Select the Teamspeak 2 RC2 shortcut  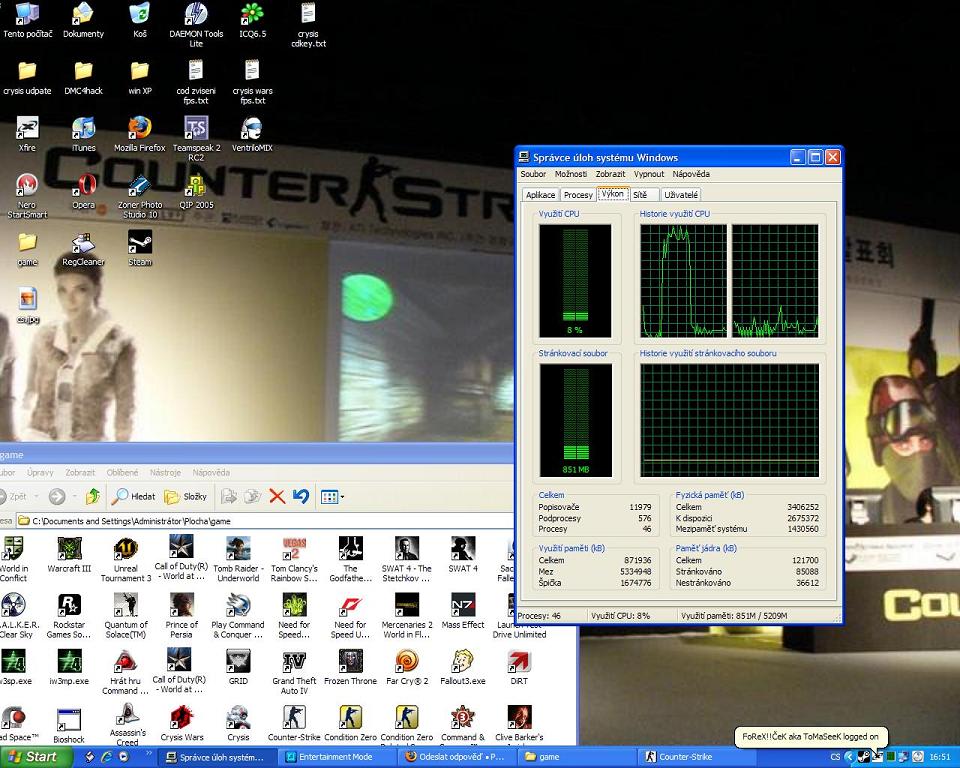(x=196, y=139)
